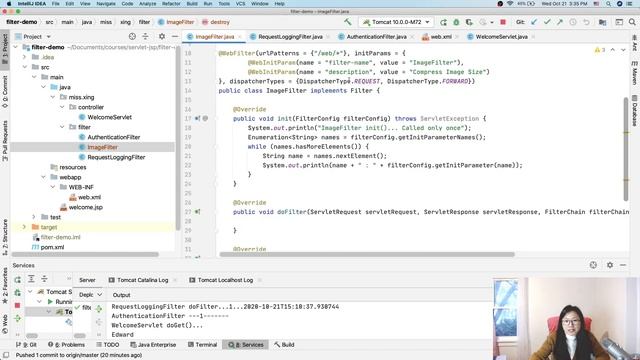Open the Java Enterprise tool window

(153, 344)
